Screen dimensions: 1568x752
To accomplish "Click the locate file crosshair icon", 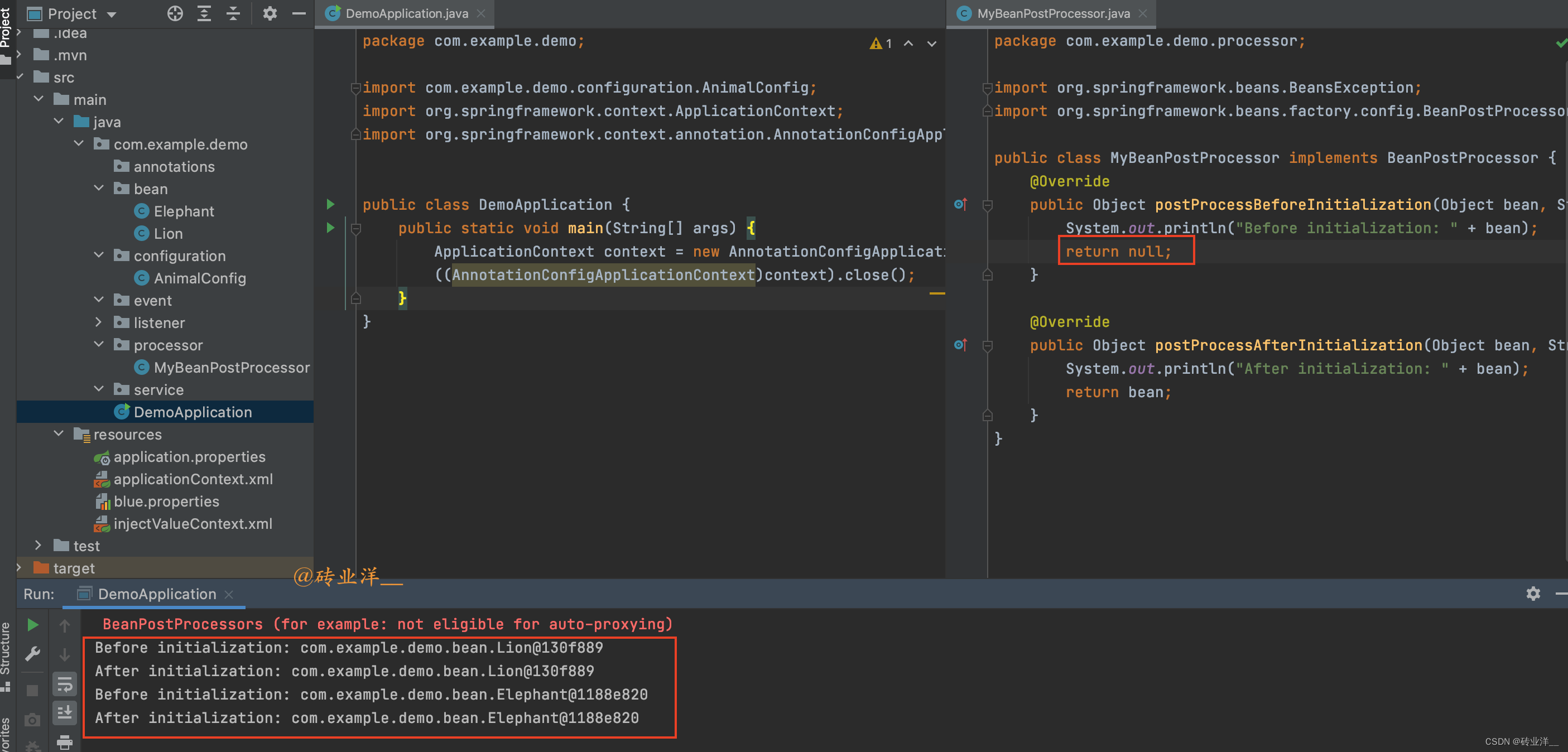I will click(175, 13).
